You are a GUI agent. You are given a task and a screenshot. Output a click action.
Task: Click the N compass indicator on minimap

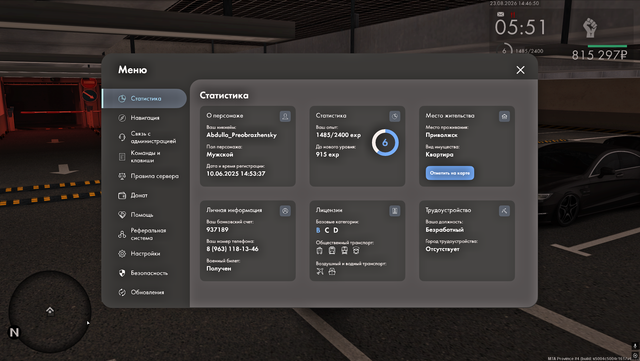pyautogui.click(x=14, y=332)
